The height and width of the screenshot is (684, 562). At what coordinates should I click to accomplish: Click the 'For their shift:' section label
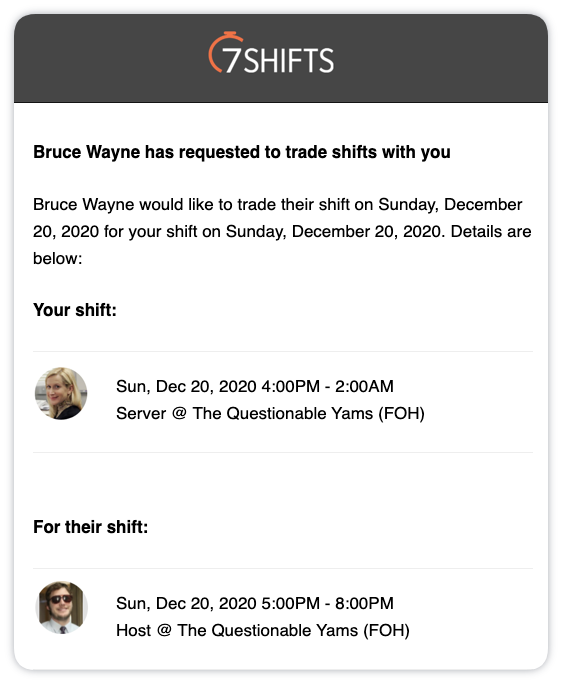(x=91, y=527)
